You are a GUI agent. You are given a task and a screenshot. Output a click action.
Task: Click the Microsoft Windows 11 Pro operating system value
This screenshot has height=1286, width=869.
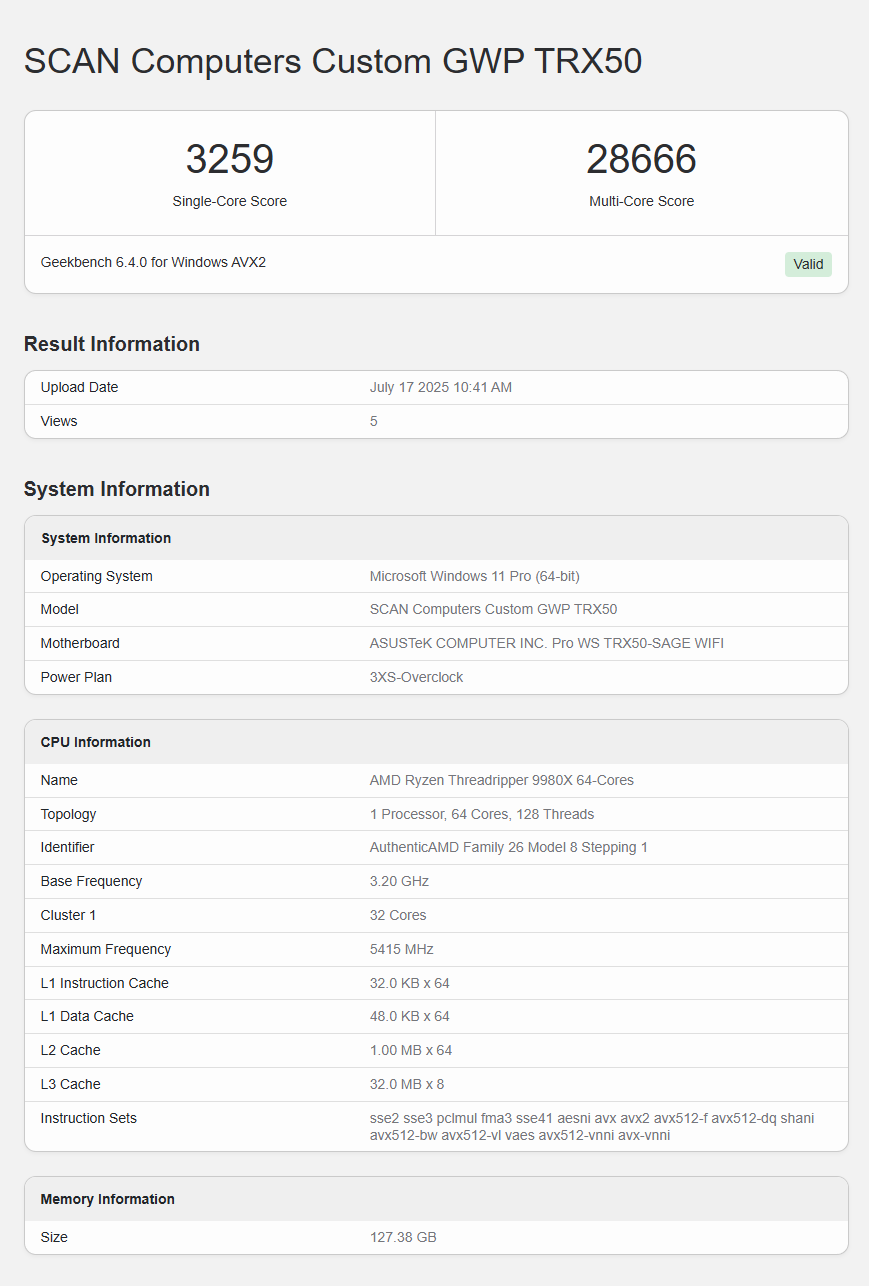coord(474,576)
